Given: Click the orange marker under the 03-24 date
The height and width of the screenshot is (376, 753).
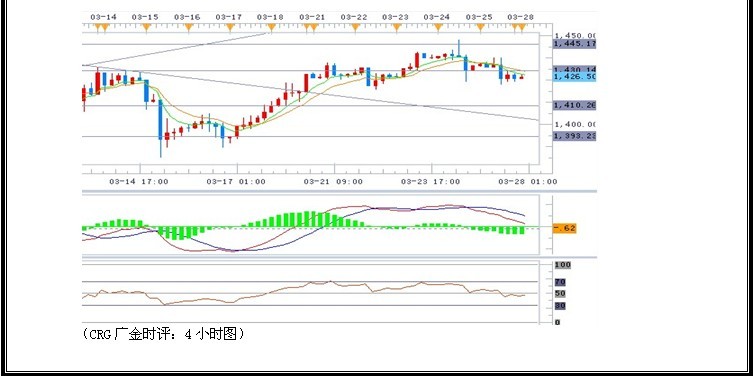Looking at the screenshot, I should click(437, 27).
